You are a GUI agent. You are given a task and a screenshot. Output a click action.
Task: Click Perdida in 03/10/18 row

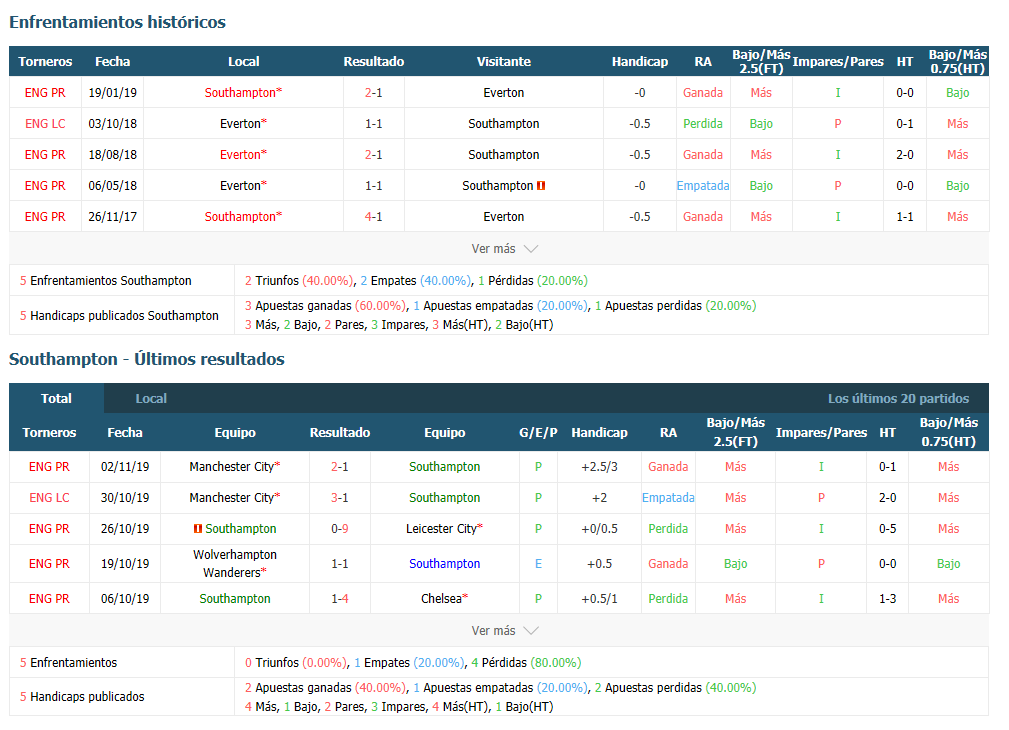click(703, 124)
